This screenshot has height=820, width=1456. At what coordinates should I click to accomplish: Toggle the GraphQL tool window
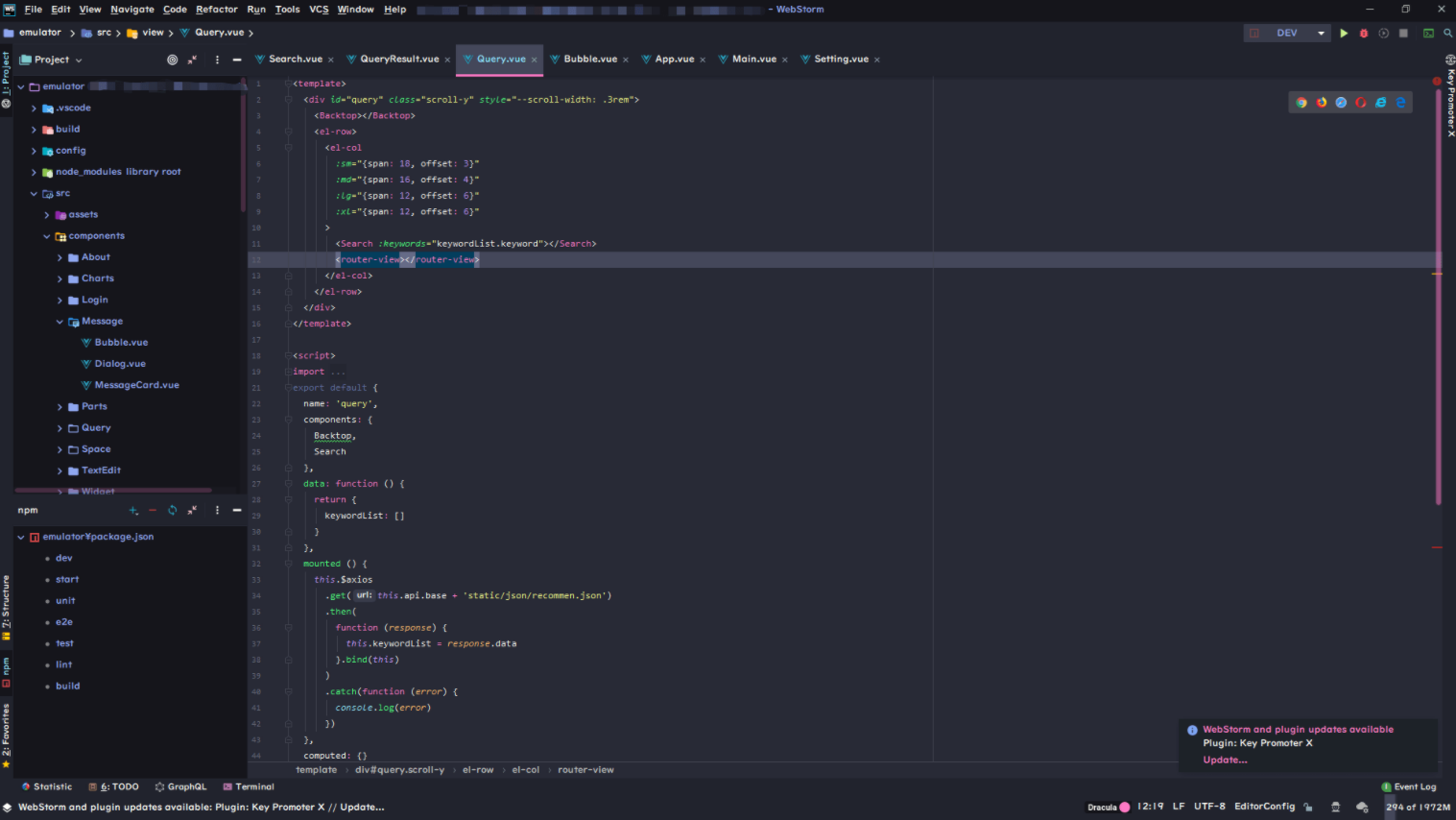click(180, 787)
